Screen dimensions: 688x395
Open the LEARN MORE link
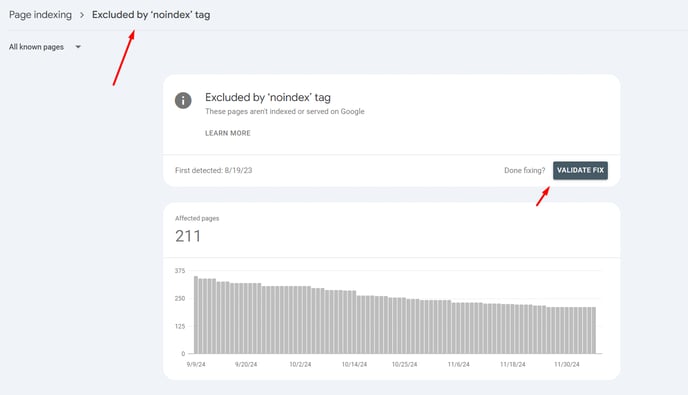point(228,133)
